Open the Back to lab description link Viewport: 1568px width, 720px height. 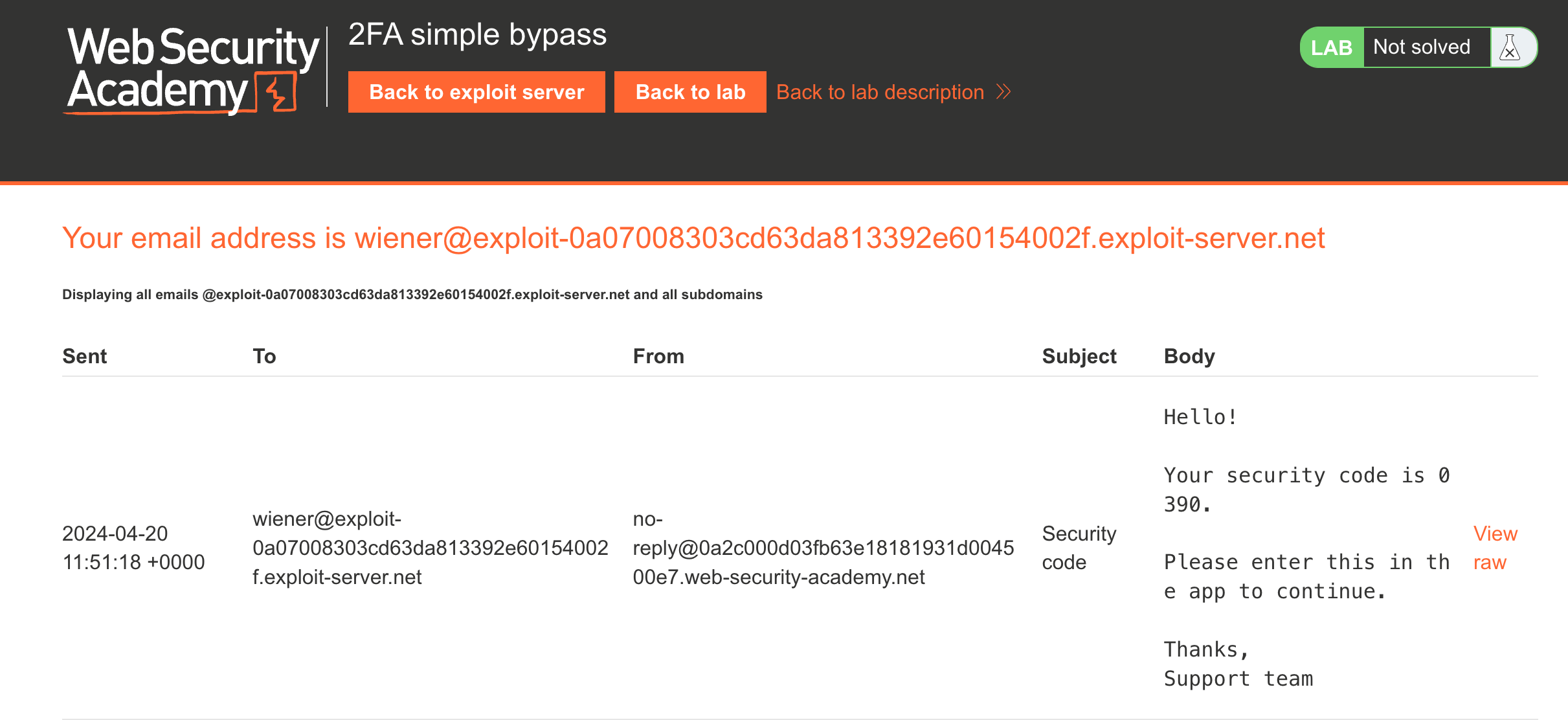pyautogui.click(x=880, y=92)
